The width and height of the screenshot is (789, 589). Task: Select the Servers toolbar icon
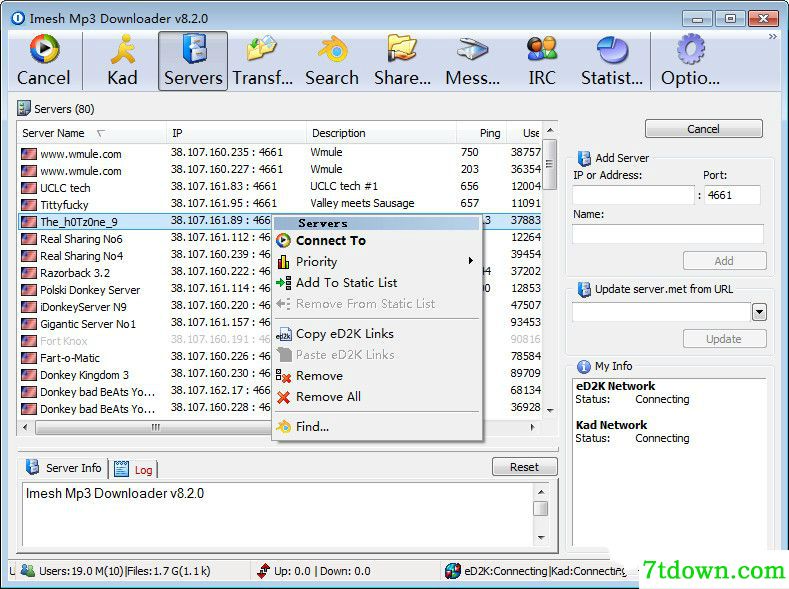[194, 48]
